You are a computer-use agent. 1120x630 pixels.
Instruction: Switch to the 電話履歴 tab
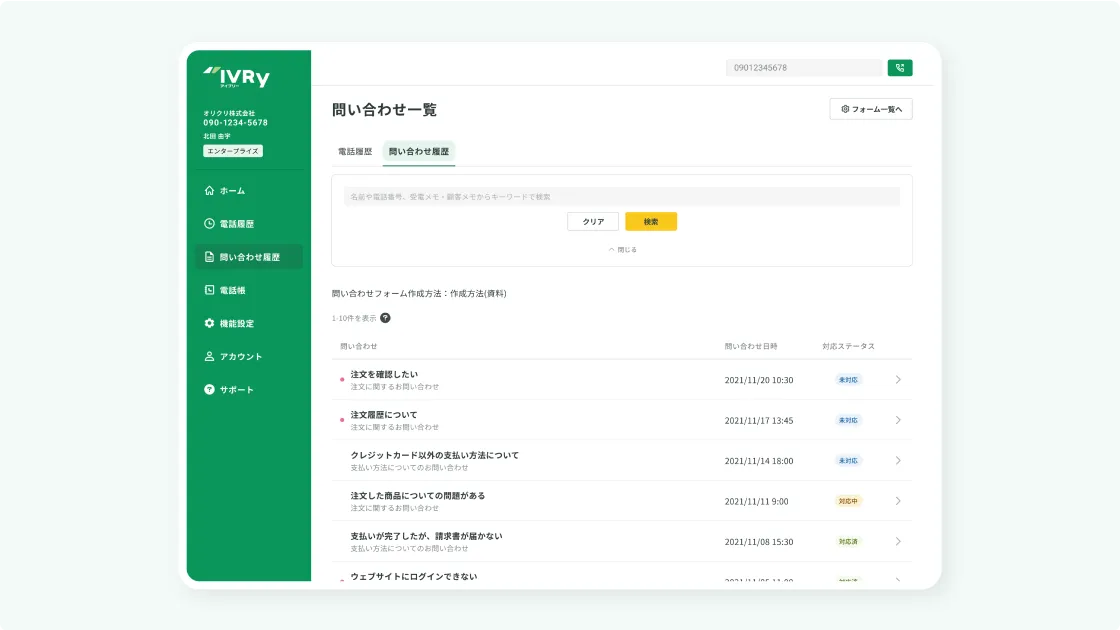355,152
